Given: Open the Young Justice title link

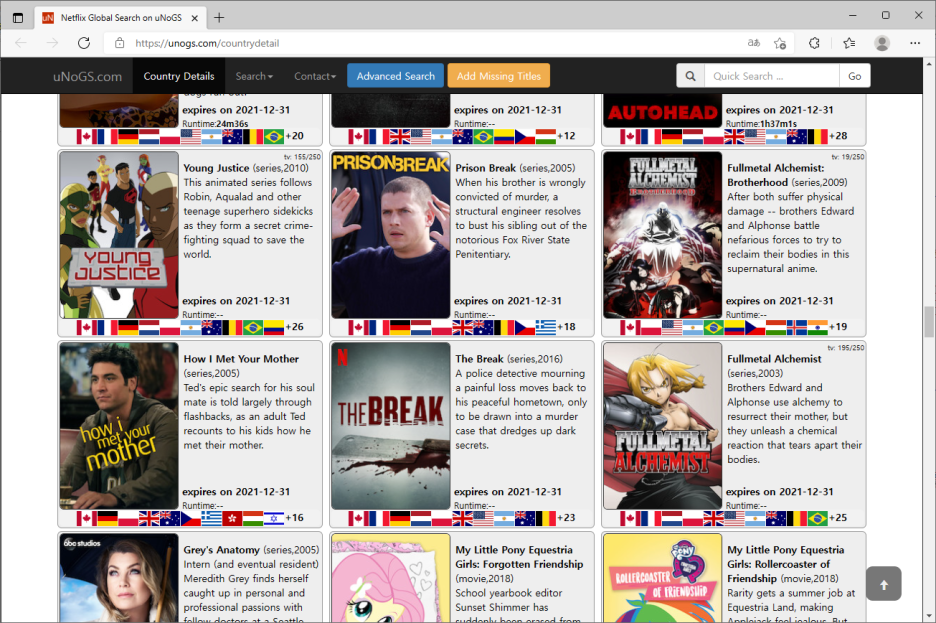Looking at the screenshot, I should coord(216,168).
